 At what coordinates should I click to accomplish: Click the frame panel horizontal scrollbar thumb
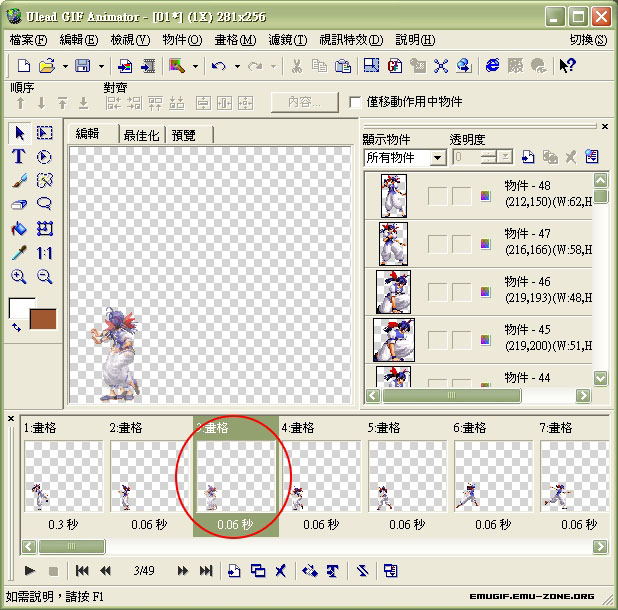click(72, 547)
